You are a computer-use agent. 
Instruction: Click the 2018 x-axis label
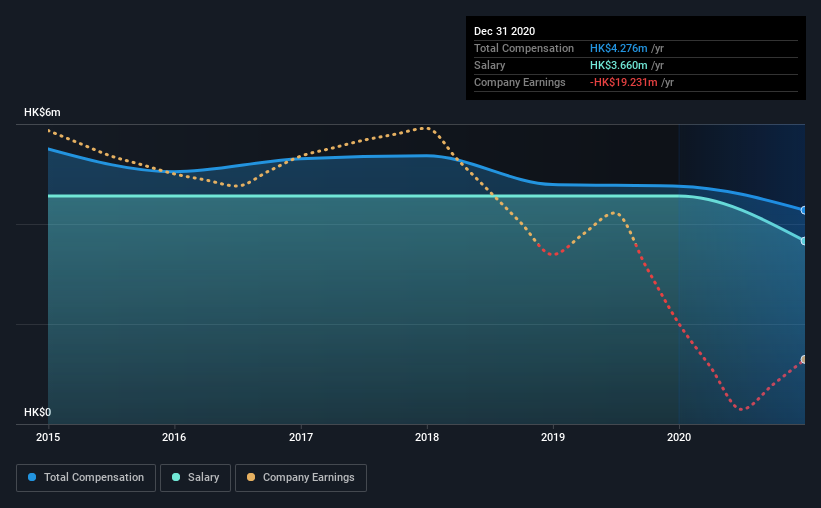pyautogui.click(x=427, y=437)
